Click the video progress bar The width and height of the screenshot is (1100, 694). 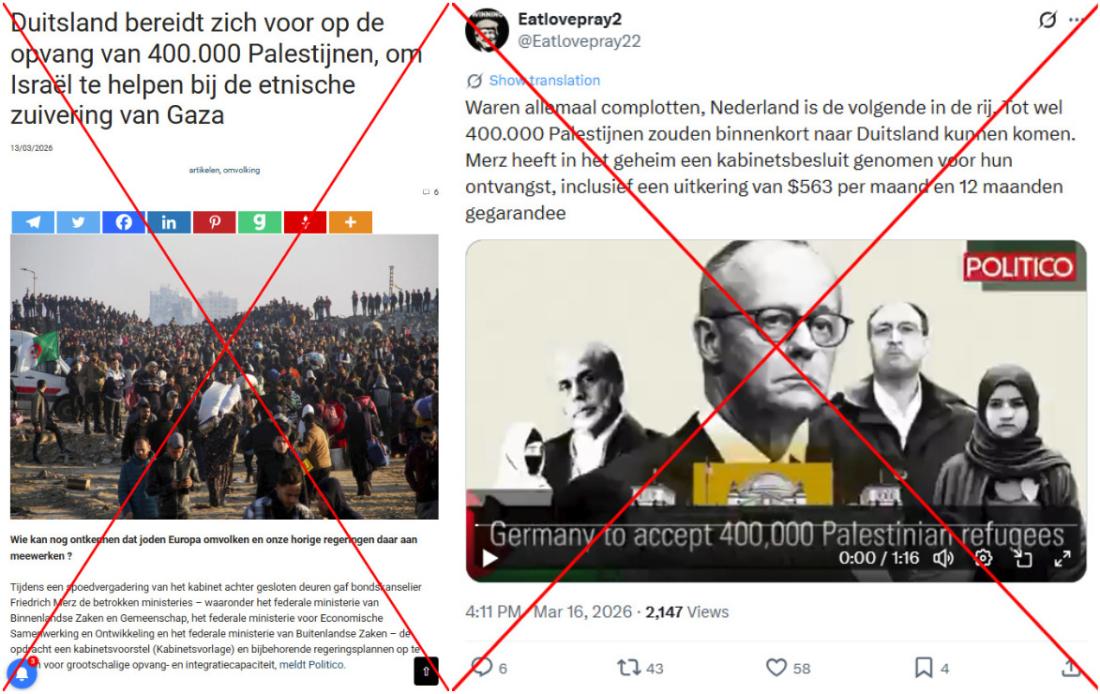click(776, 525)
